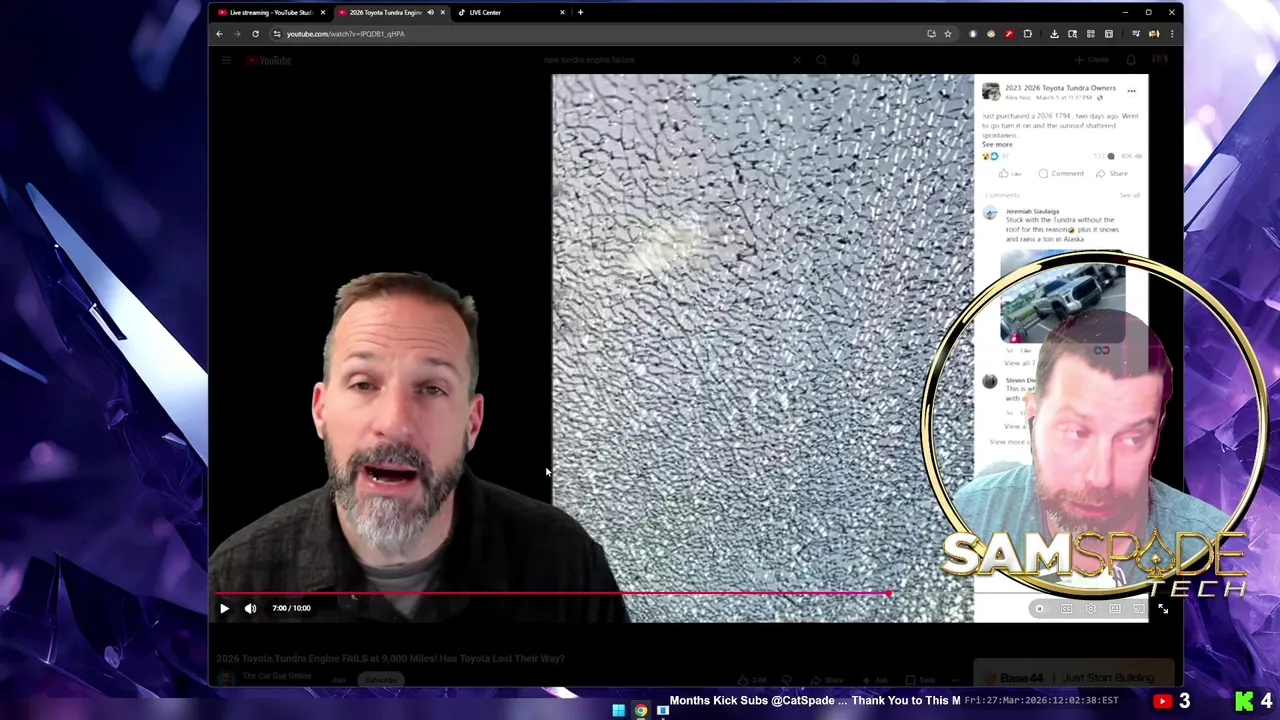The width and height of the screenshot is (1280, 720).
Task: Open The Car Guy Online channel
Action: coord(277,676)
